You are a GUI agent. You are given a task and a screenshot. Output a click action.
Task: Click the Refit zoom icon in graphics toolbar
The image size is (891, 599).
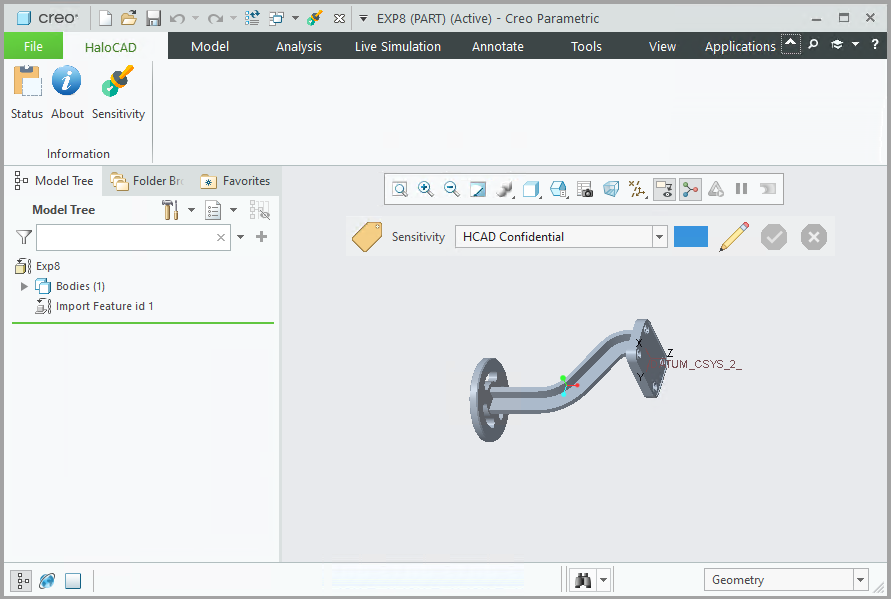(400, 189)
